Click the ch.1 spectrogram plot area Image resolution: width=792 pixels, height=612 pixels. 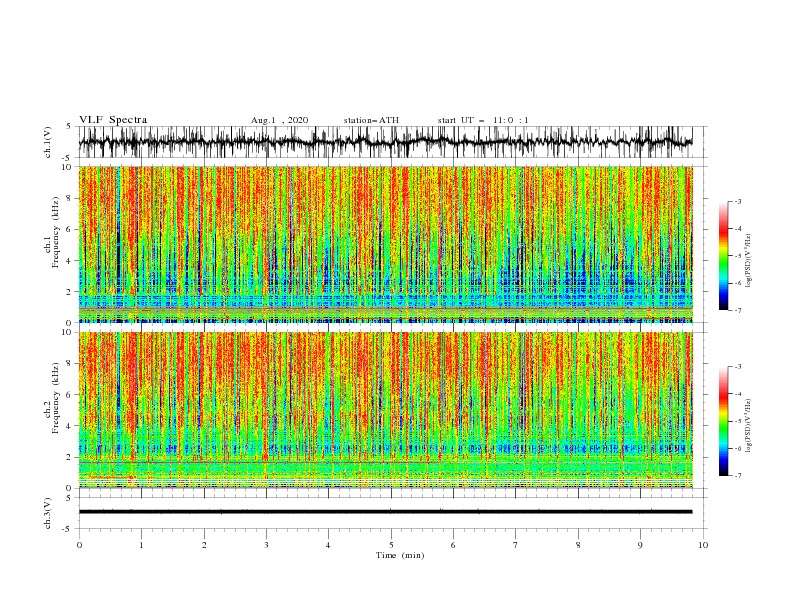[x=385, y=244]
